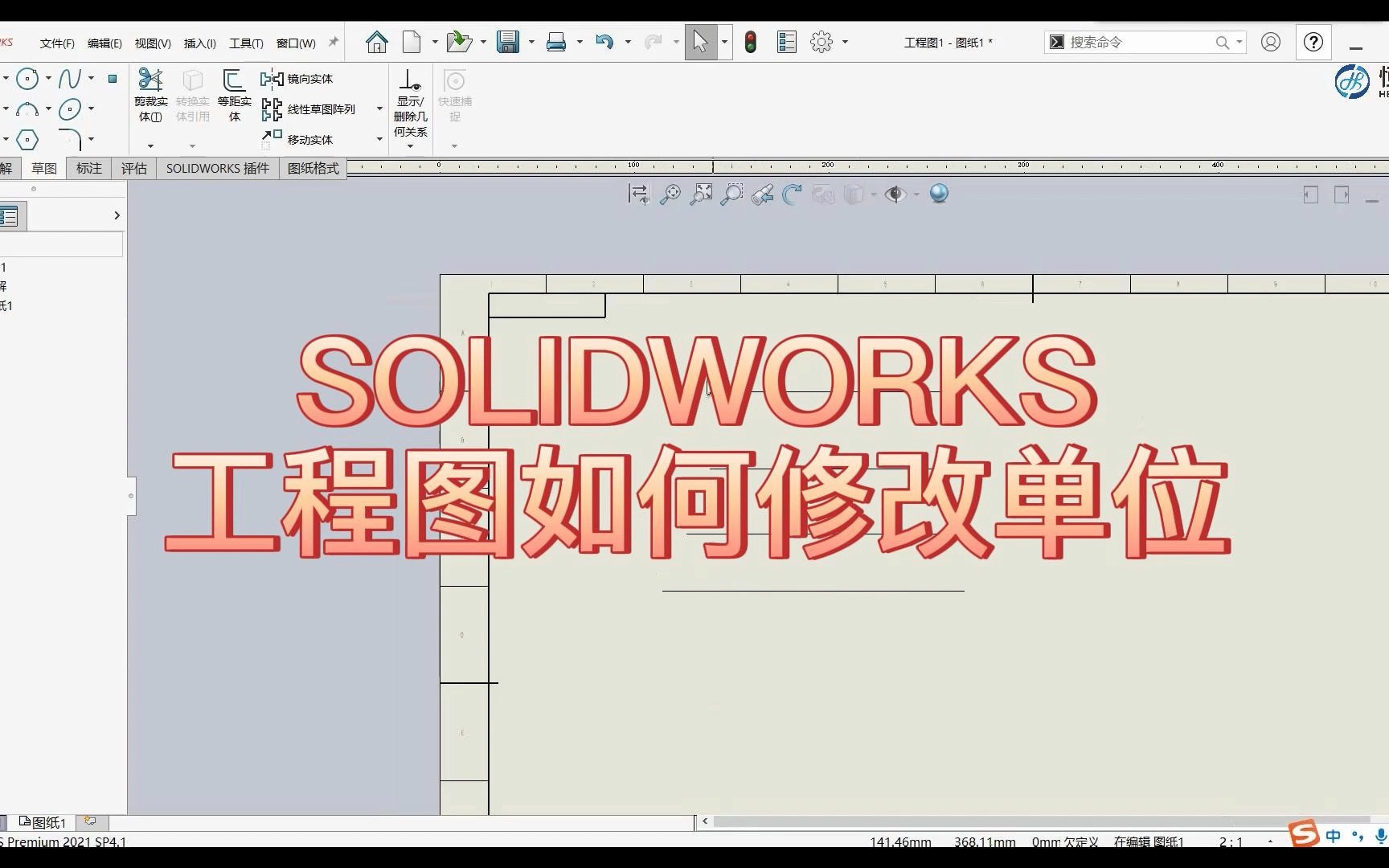Switch to the 图纸格式 tab

313,168
